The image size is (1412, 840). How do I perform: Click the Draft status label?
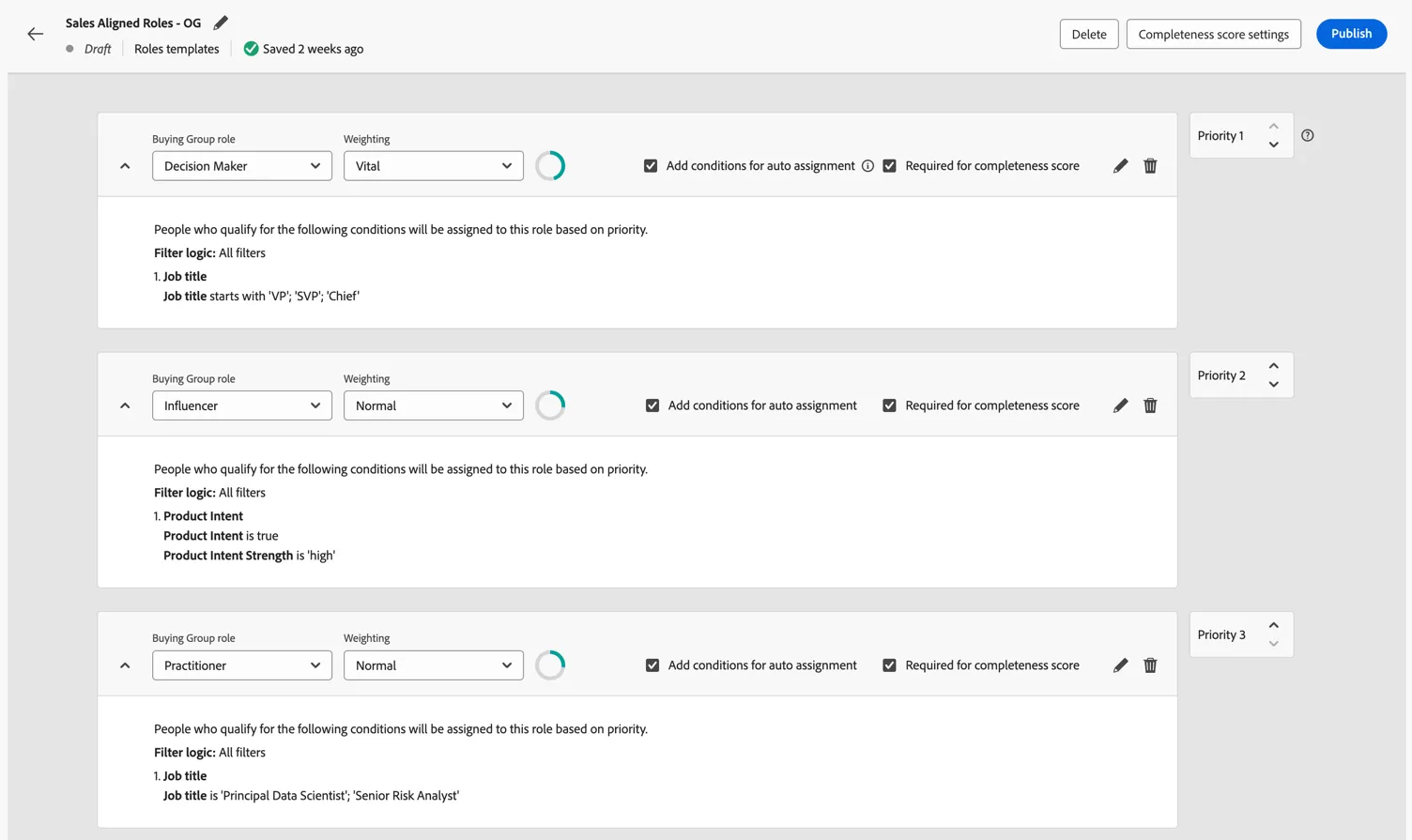[x=98, y=49]
